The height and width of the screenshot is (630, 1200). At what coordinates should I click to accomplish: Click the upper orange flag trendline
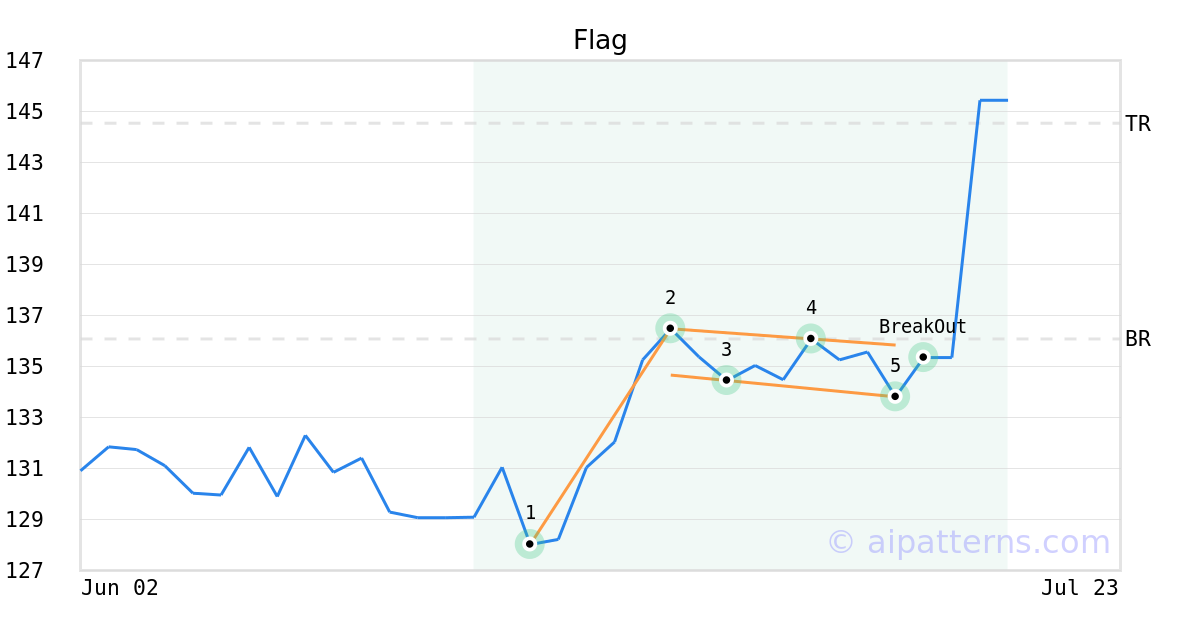(783, 336)
